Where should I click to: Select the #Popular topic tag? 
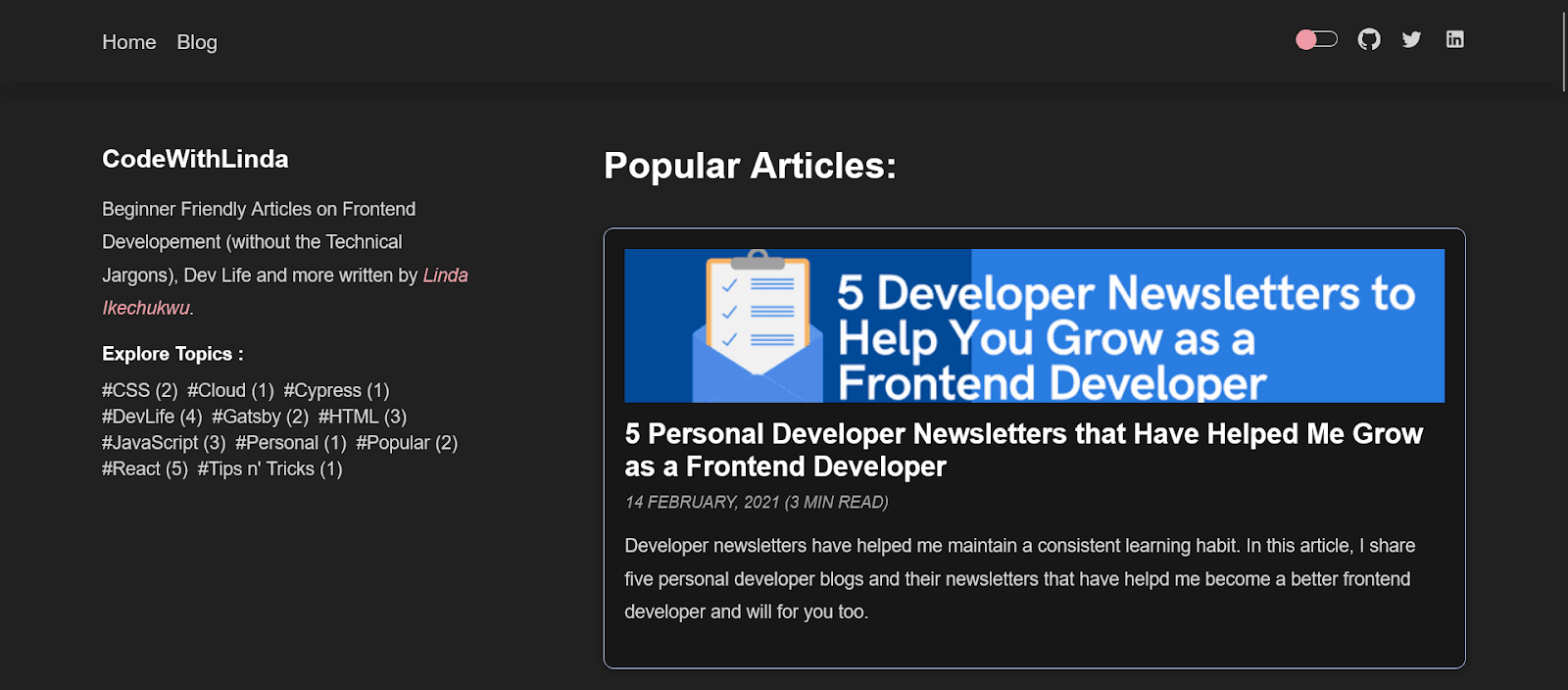click(407, 443)
